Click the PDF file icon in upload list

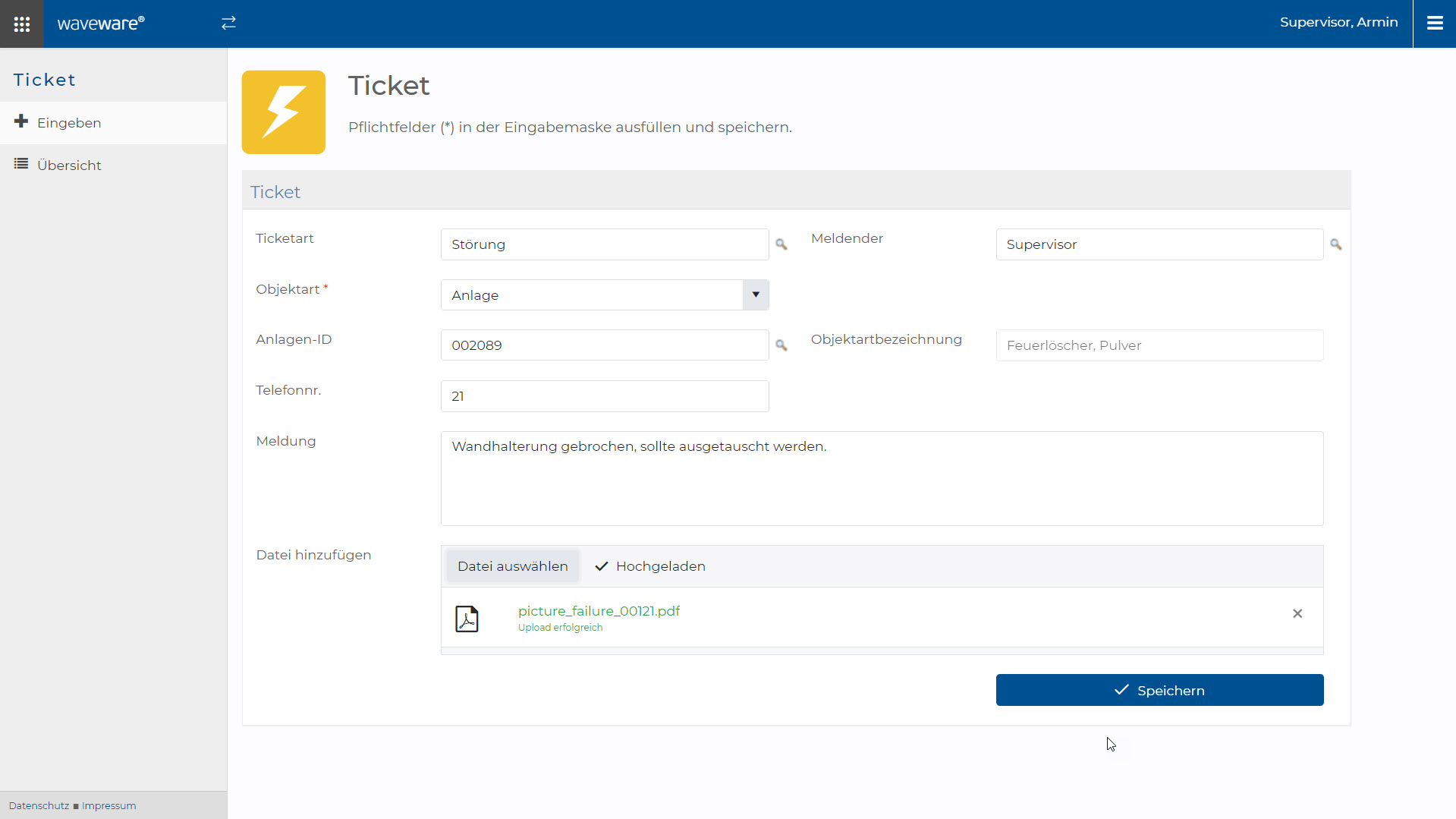pyautogui.click(x=467, y=619)
